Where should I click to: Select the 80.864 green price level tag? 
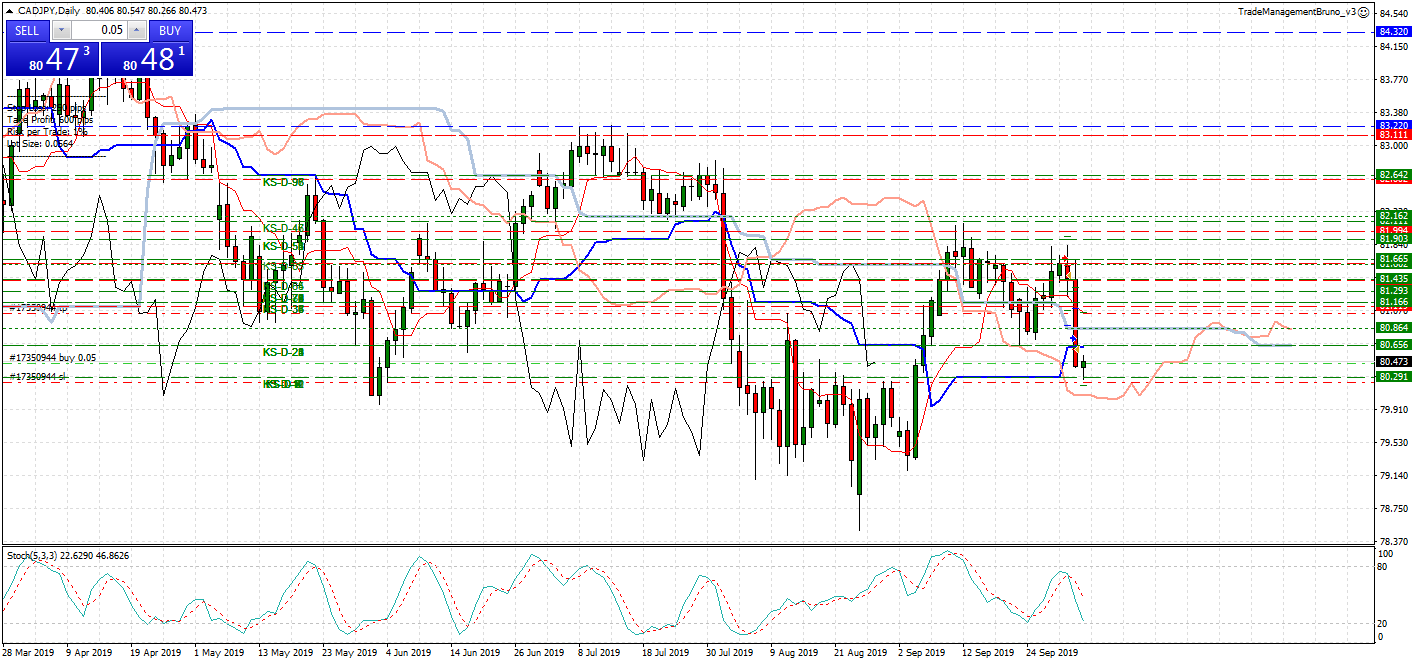[x=1393, y=327]
